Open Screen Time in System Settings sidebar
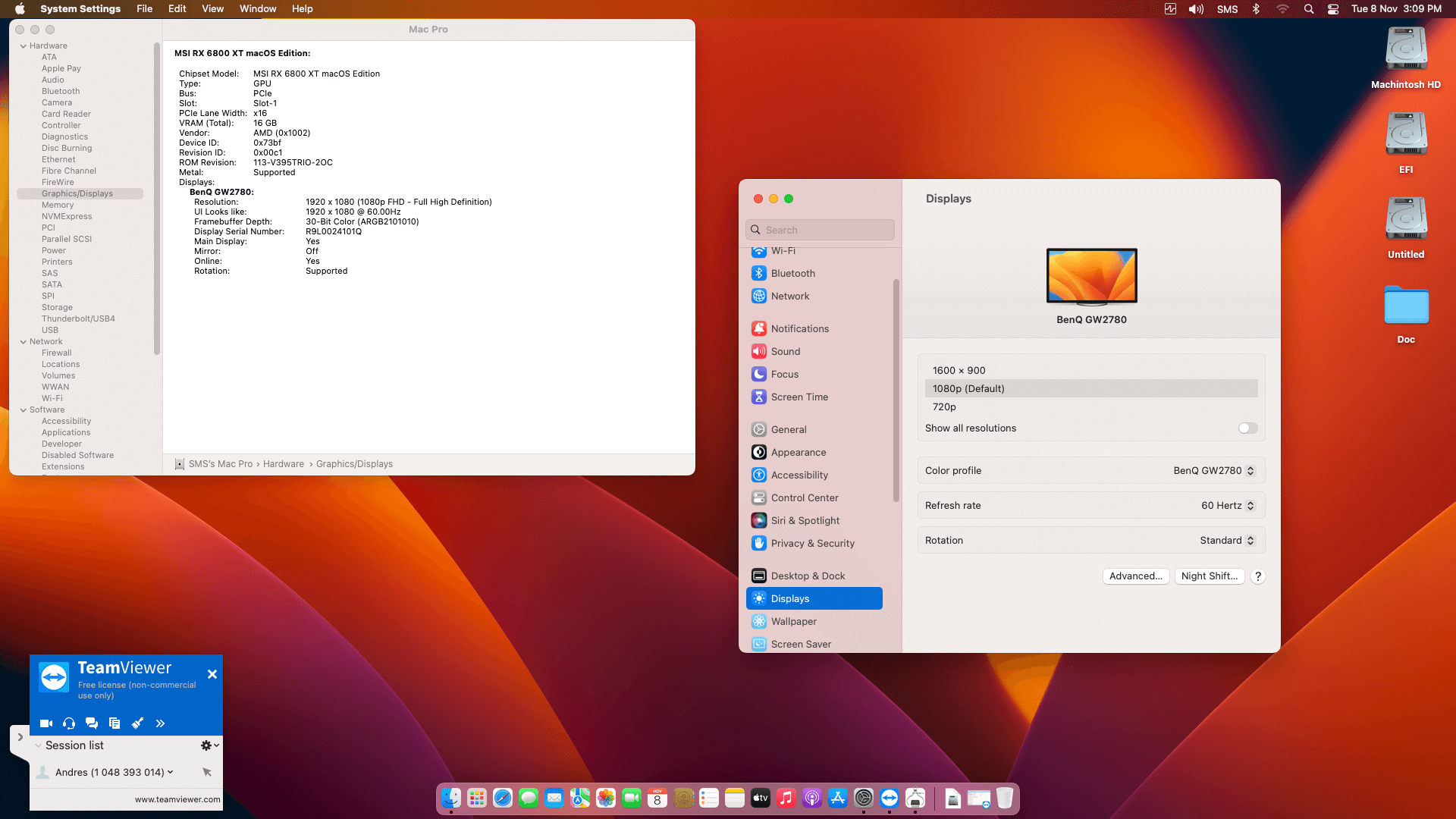This screenshot has height=819, width=1456. coord(814,397)
